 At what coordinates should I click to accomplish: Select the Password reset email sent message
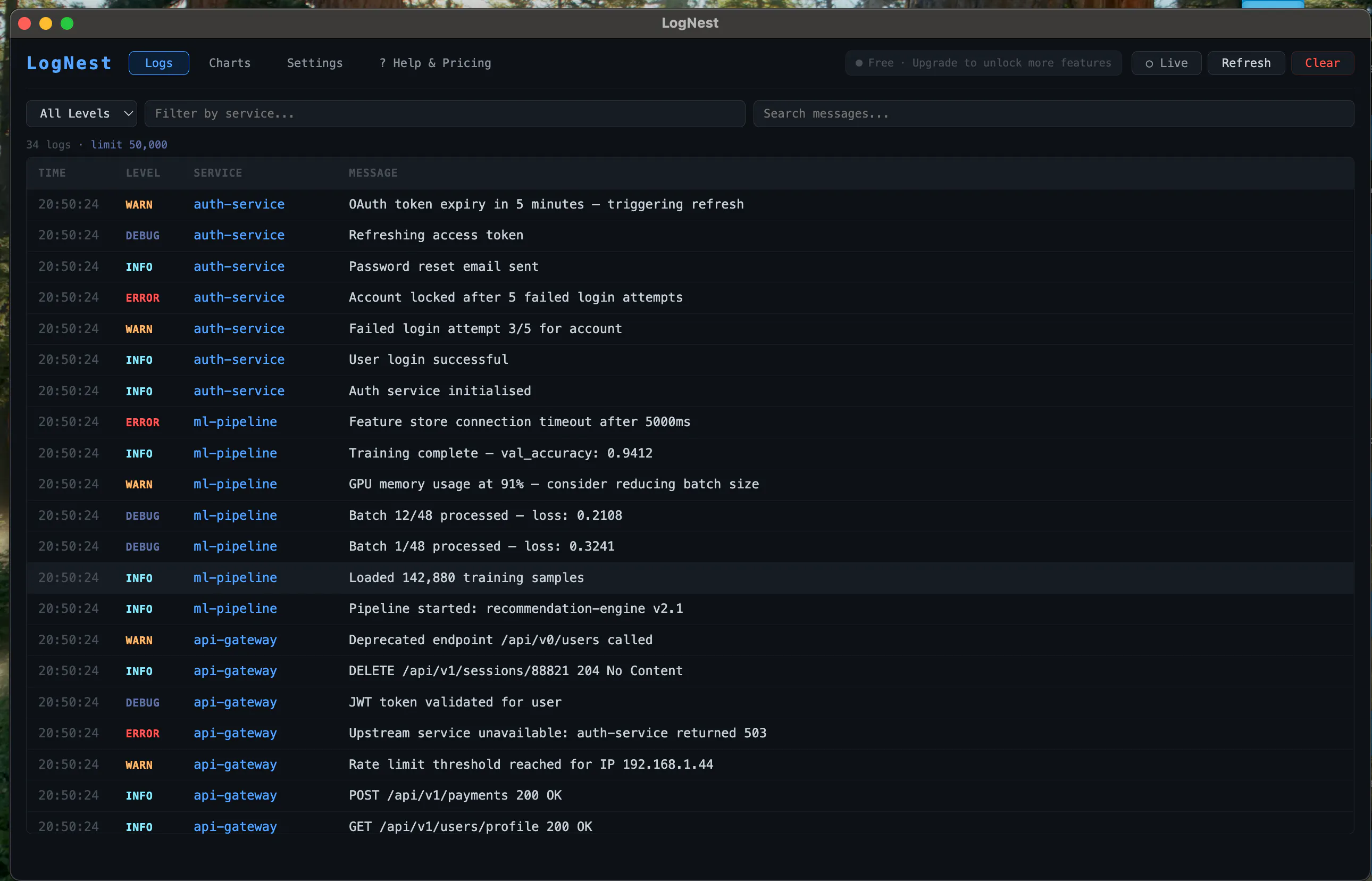pos(443,267)
